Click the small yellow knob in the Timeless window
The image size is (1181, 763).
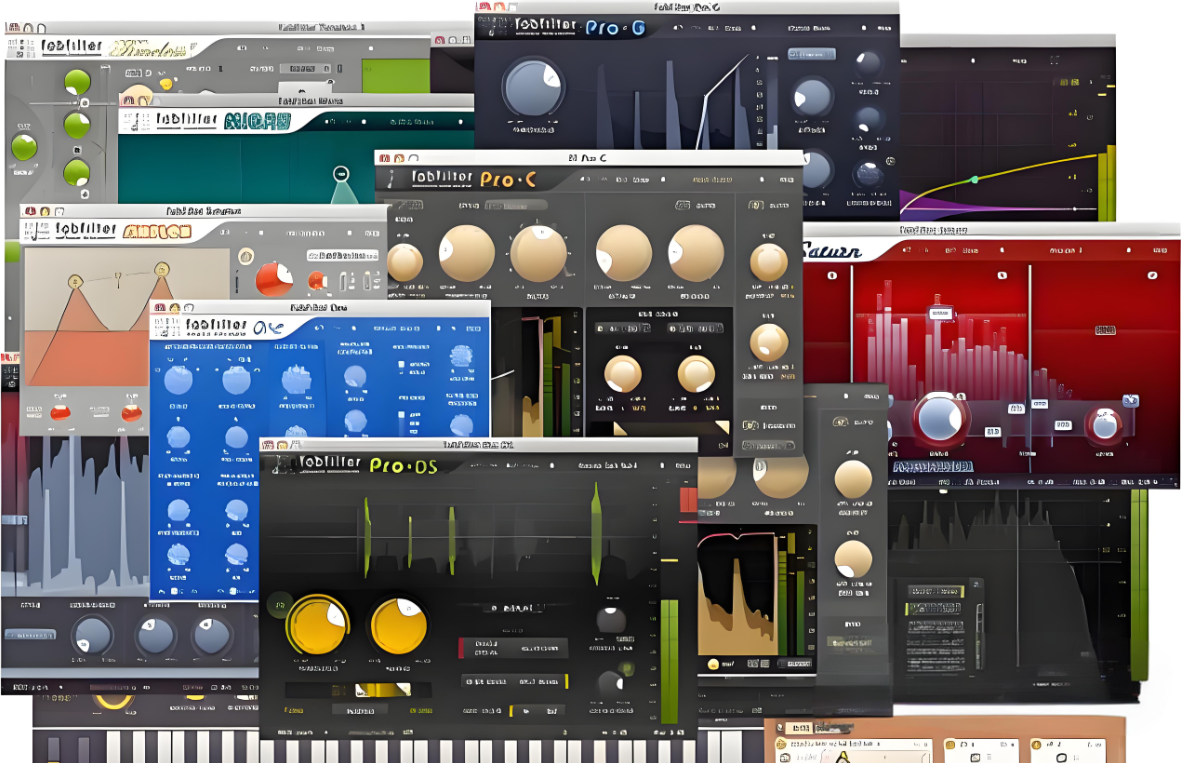(166, 84)
